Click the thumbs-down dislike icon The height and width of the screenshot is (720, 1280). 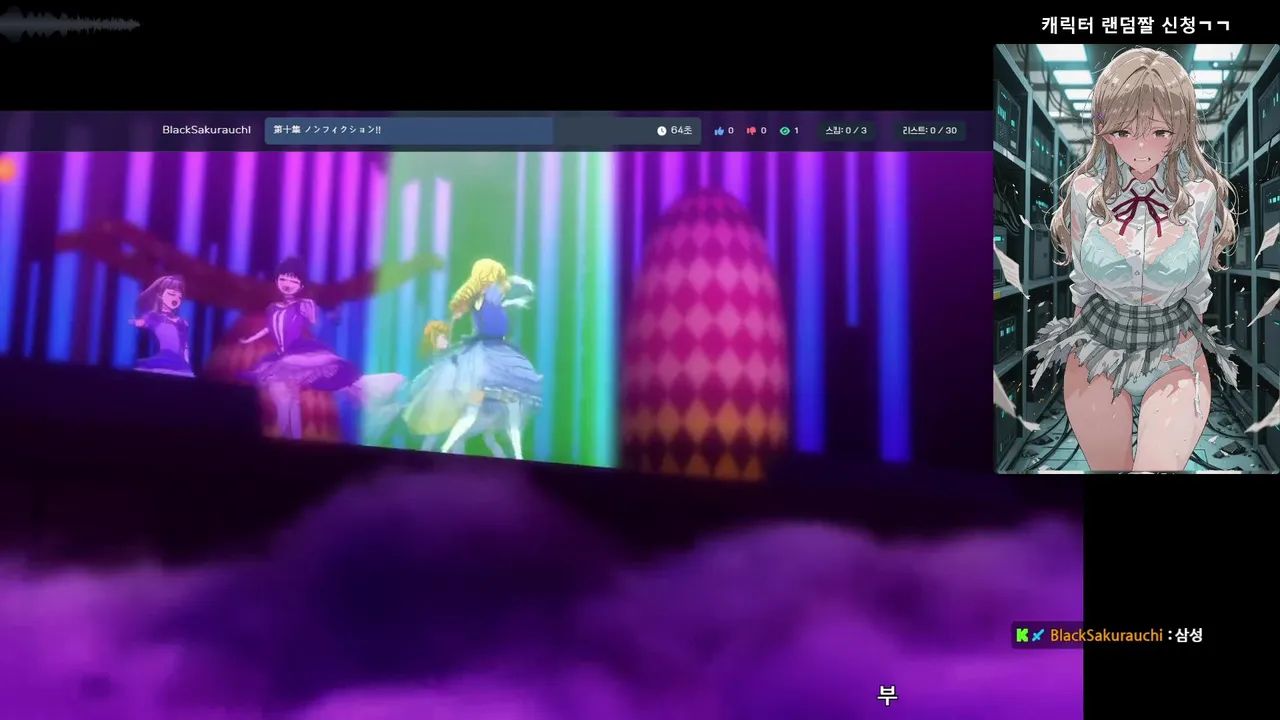click(x=751, y=131)
